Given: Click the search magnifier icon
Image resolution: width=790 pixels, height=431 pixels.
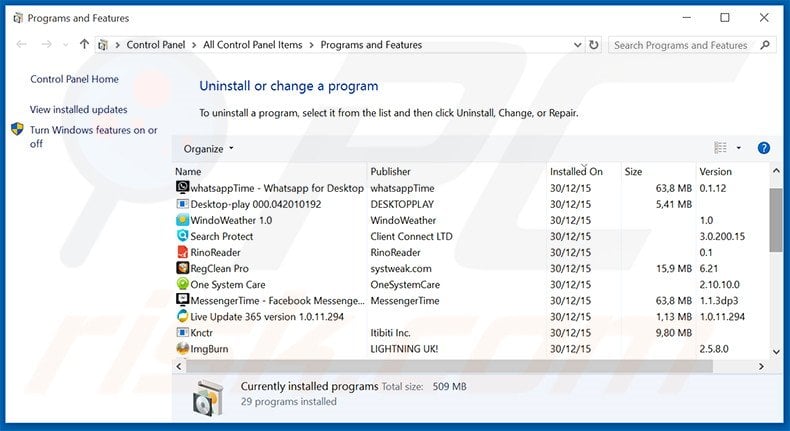Looking at the screenshot, I should click(765, 45).
